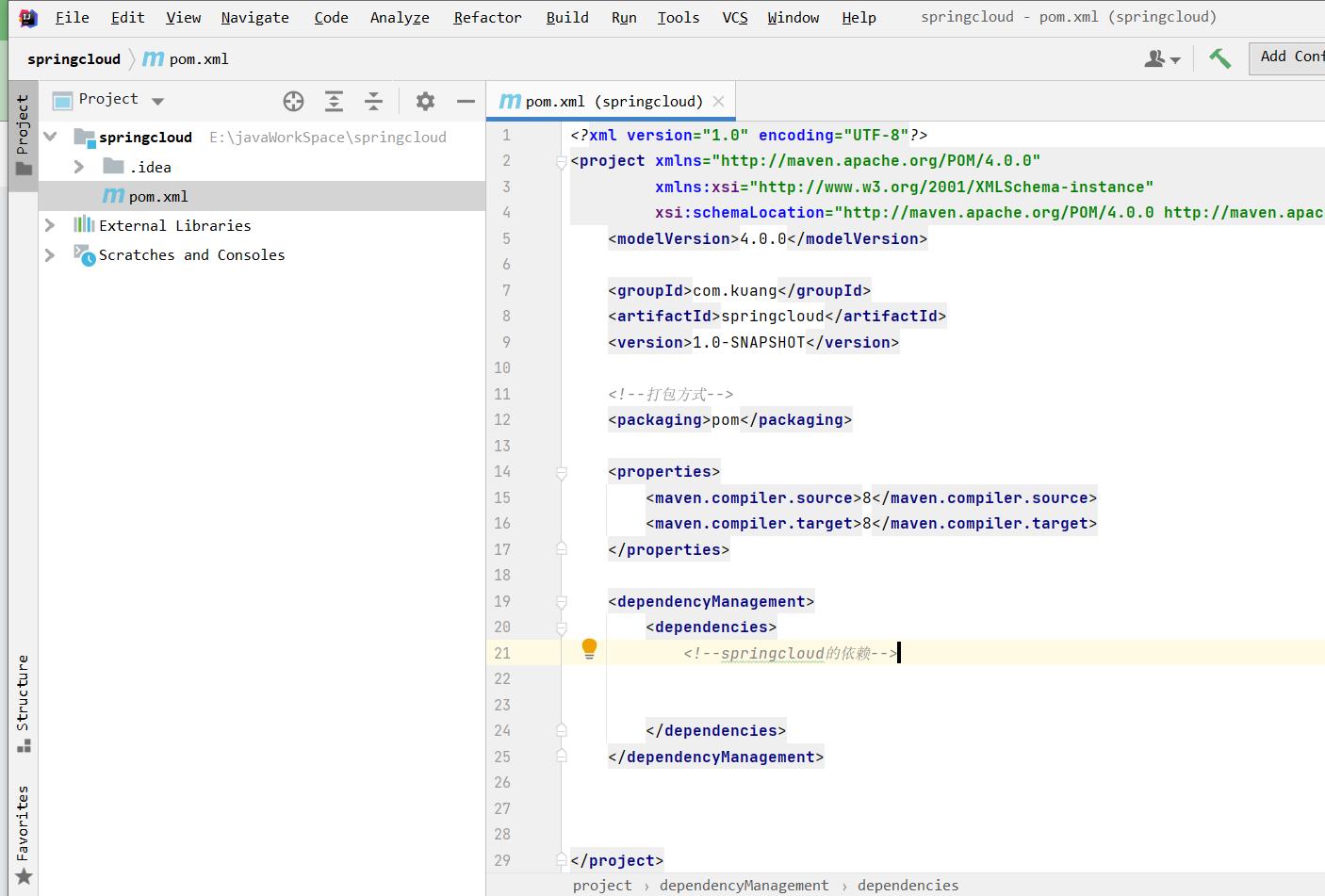Click the packaging pom line in editor

[x=730, y=419]
